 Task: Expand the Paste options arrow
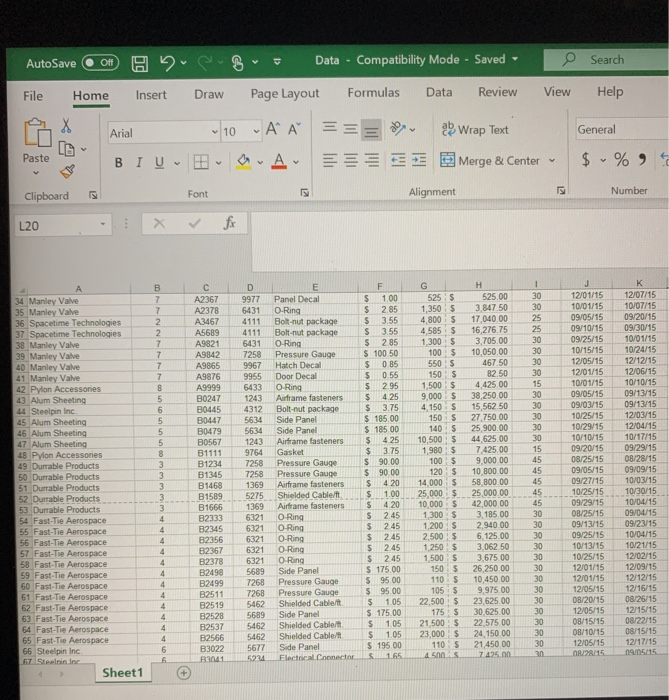tap(36, 173)
